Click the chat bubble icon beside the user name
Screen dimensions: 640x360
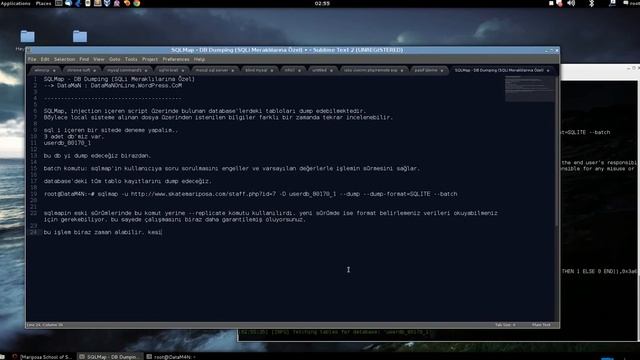coord(626,3)
